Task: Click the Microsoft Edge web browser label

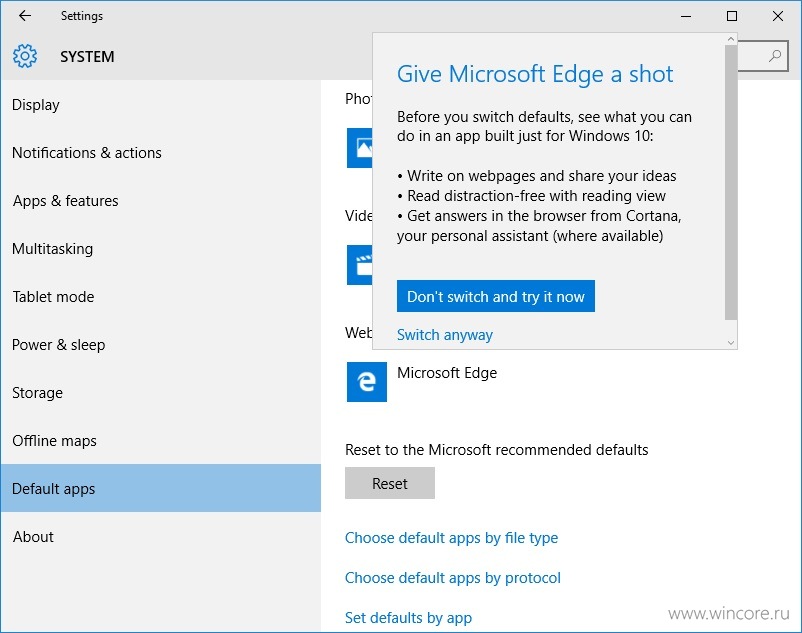Action: click(x=447, y=373)
